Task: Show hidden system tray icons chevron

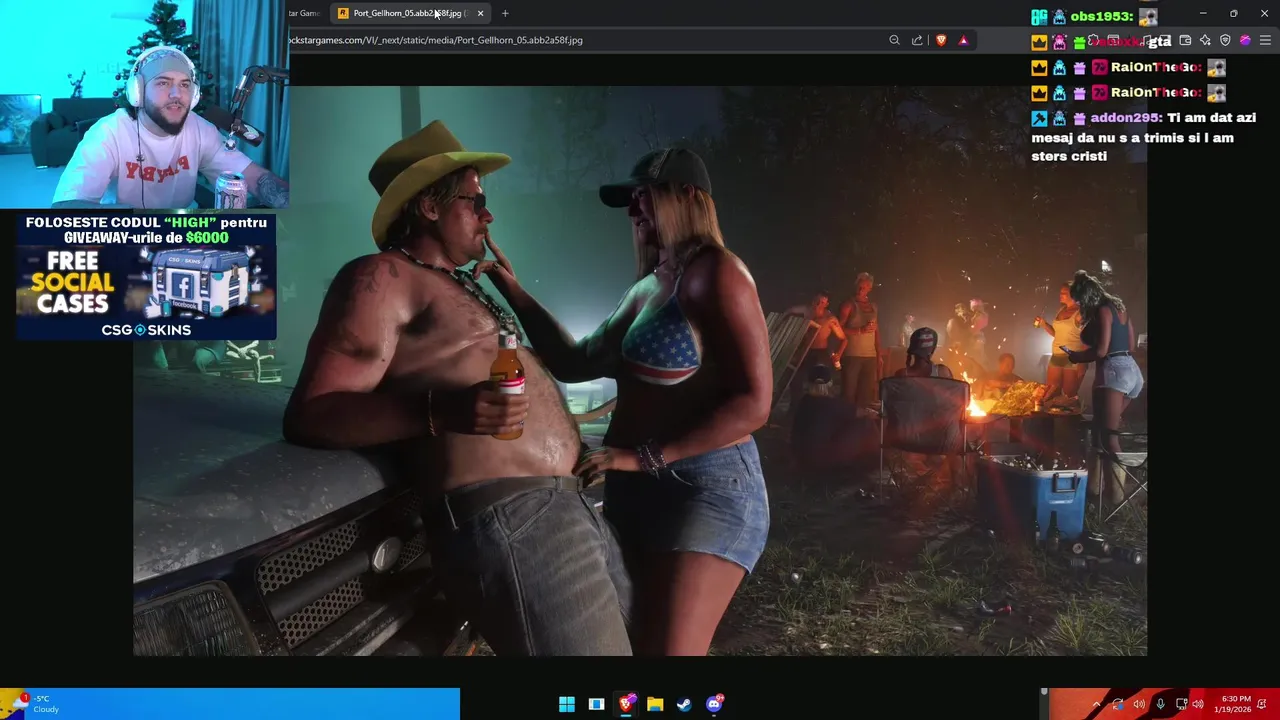Action: (1096, 704)
